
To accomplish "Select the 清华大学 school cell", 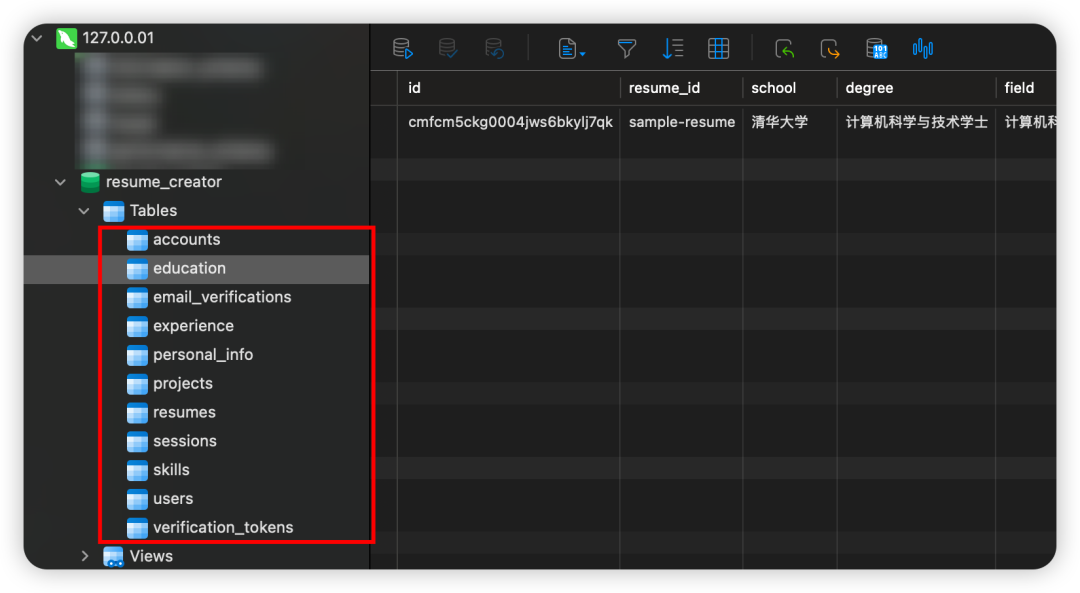I will click(780, 122).
